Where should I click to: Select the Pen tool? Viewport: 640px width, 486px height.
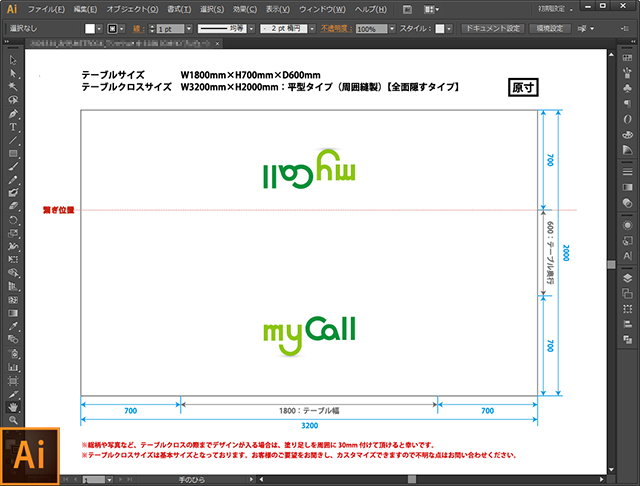13,113
